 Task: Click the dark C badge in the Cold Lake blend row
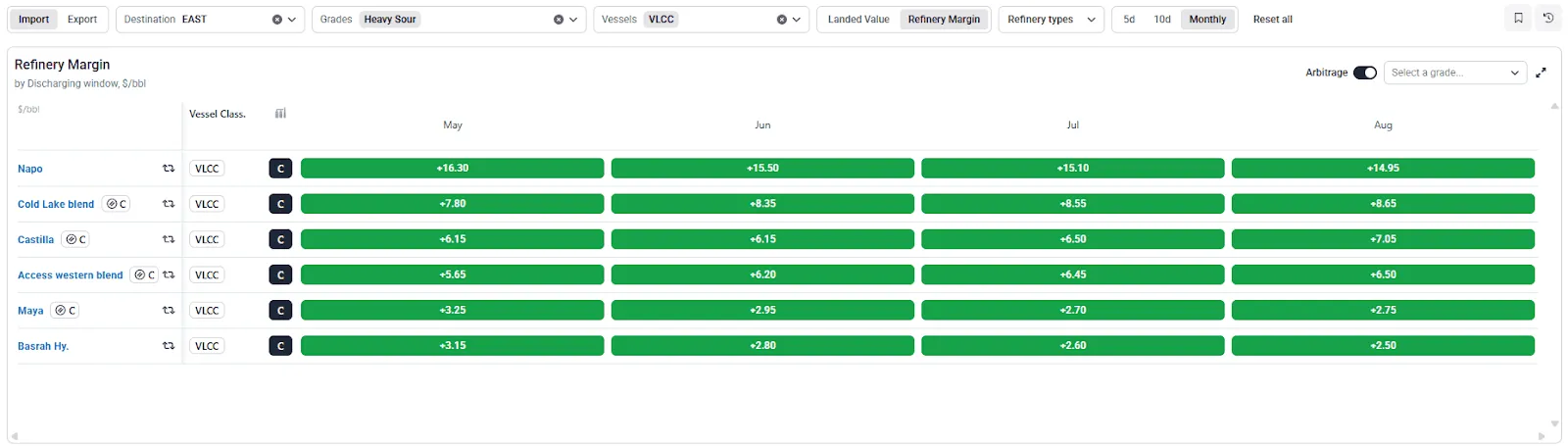tap(280, 204)
